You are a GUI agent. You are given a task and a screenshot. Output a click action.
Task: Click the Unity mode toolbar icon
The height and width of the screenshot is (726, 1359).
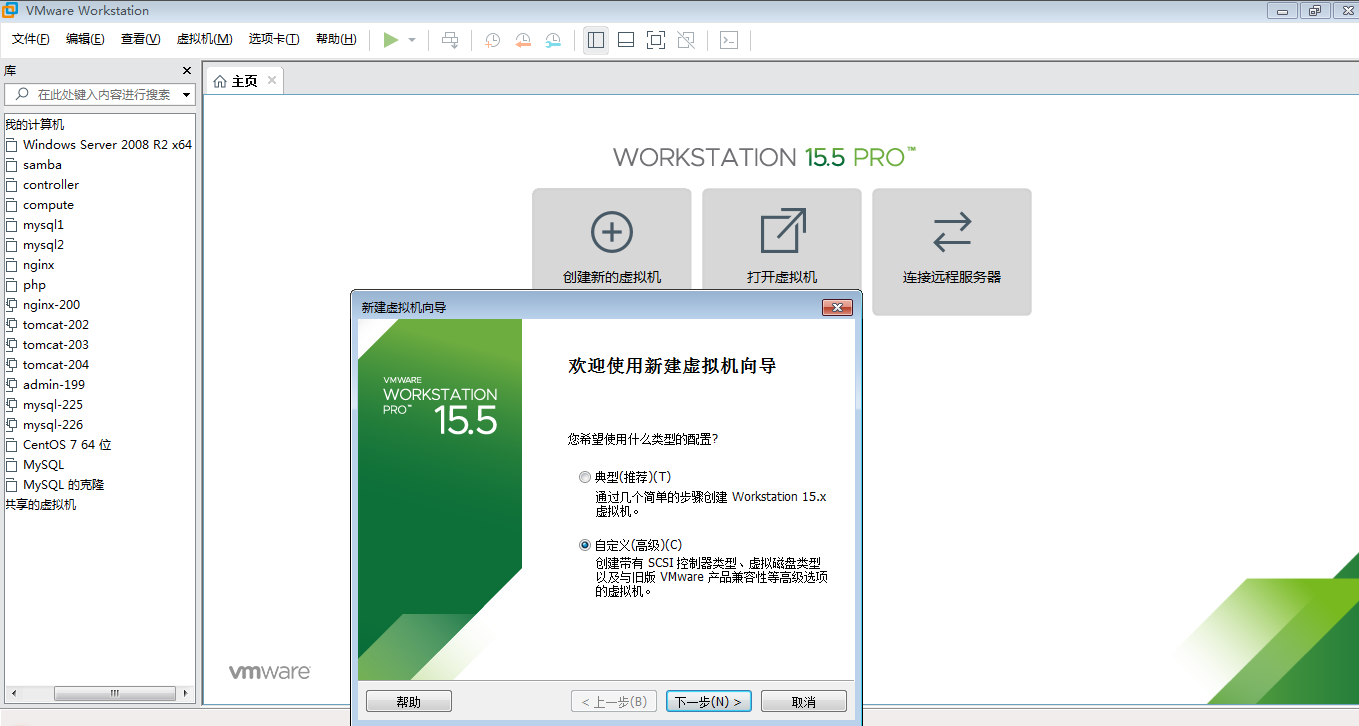[x=686, y=40]
